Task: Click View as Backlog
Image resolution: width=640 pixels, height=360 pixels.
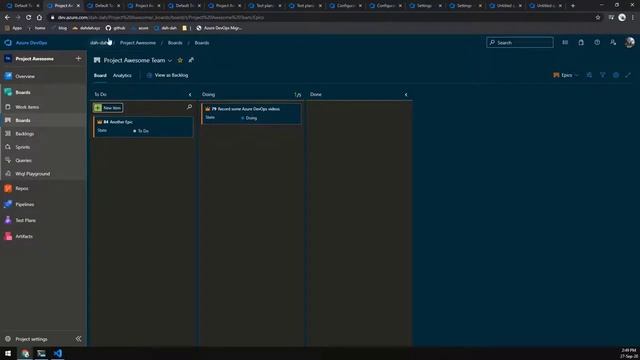Action: click(x=167, y=76)
